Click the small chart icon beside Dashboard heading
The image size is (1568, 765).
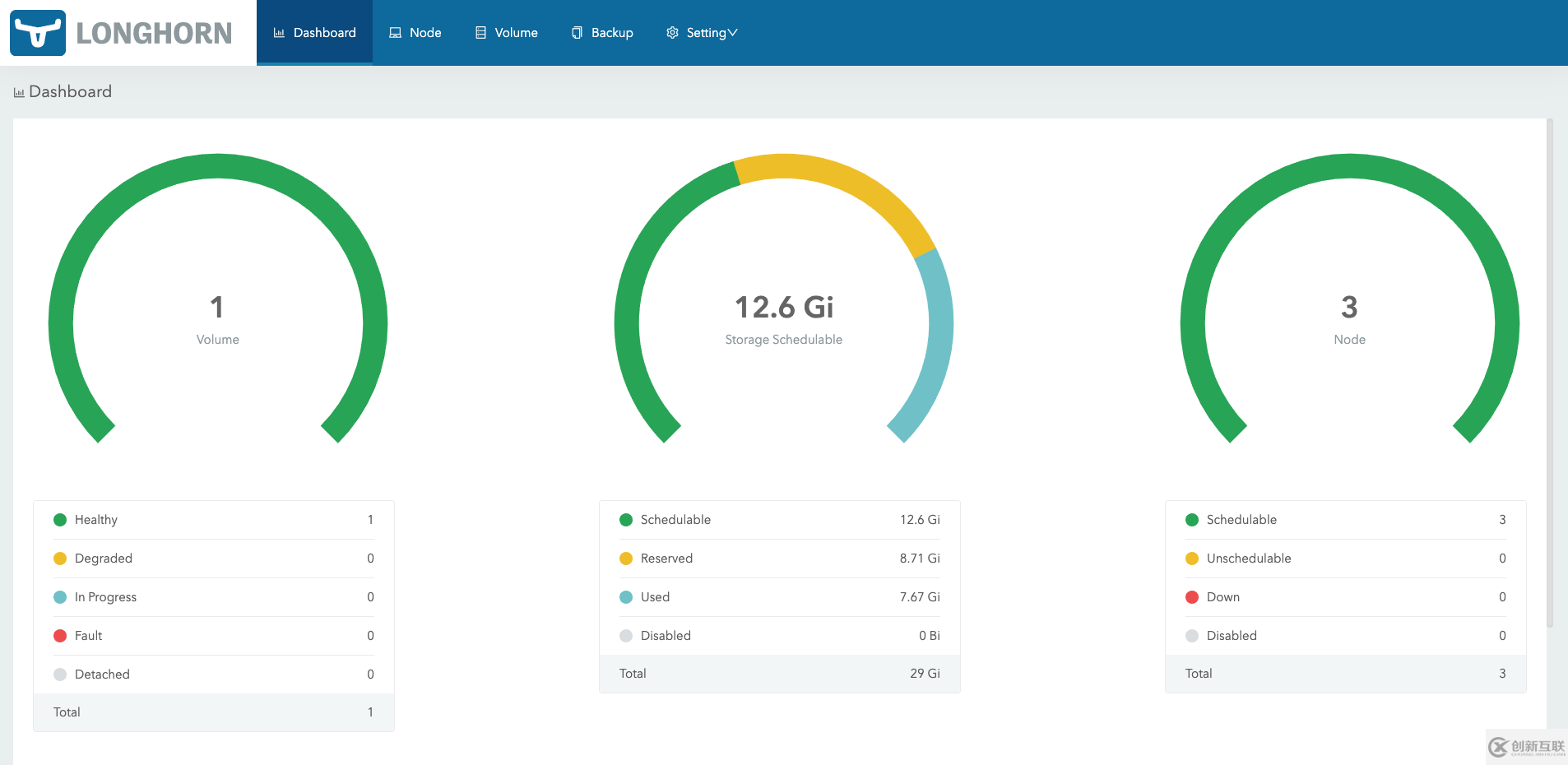pos(19,92)
